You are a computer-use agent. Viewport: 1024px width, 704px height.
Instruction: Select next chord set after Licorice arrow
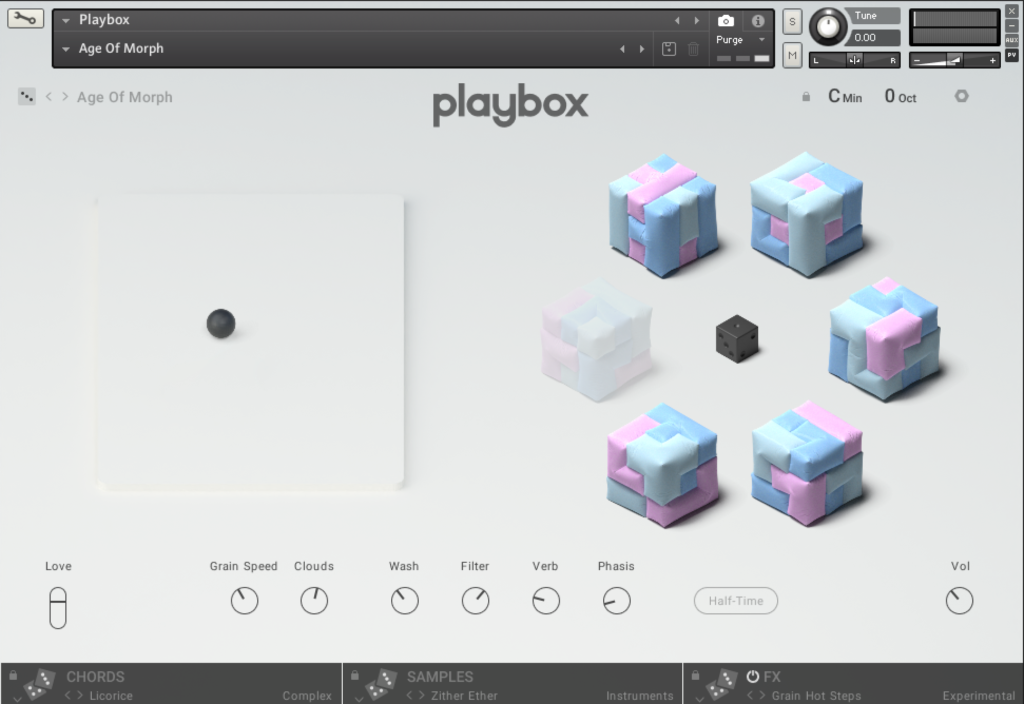[x=80, y=696]
